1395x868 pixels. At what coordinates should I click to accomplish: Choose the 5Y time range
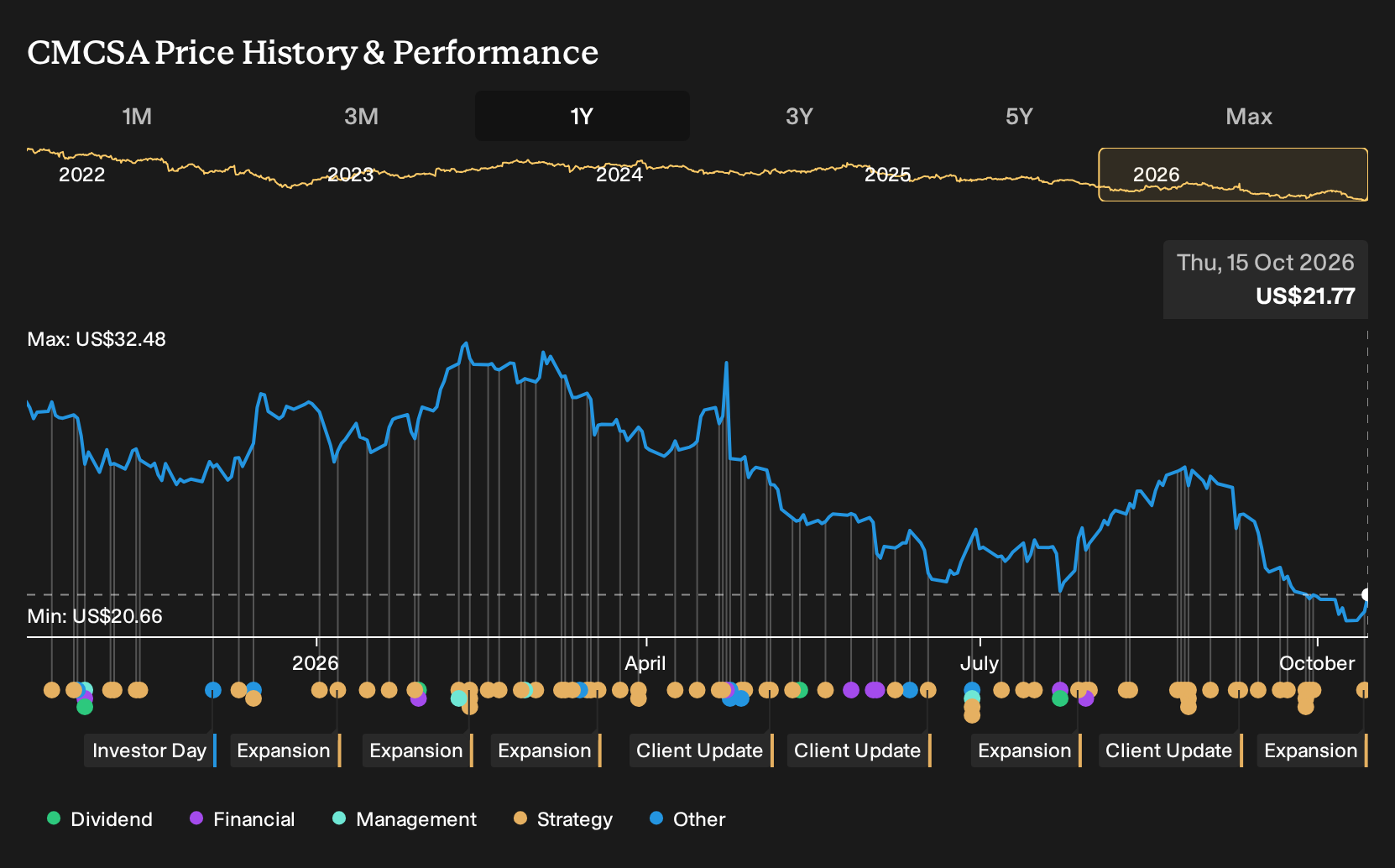click(1019, 116)
